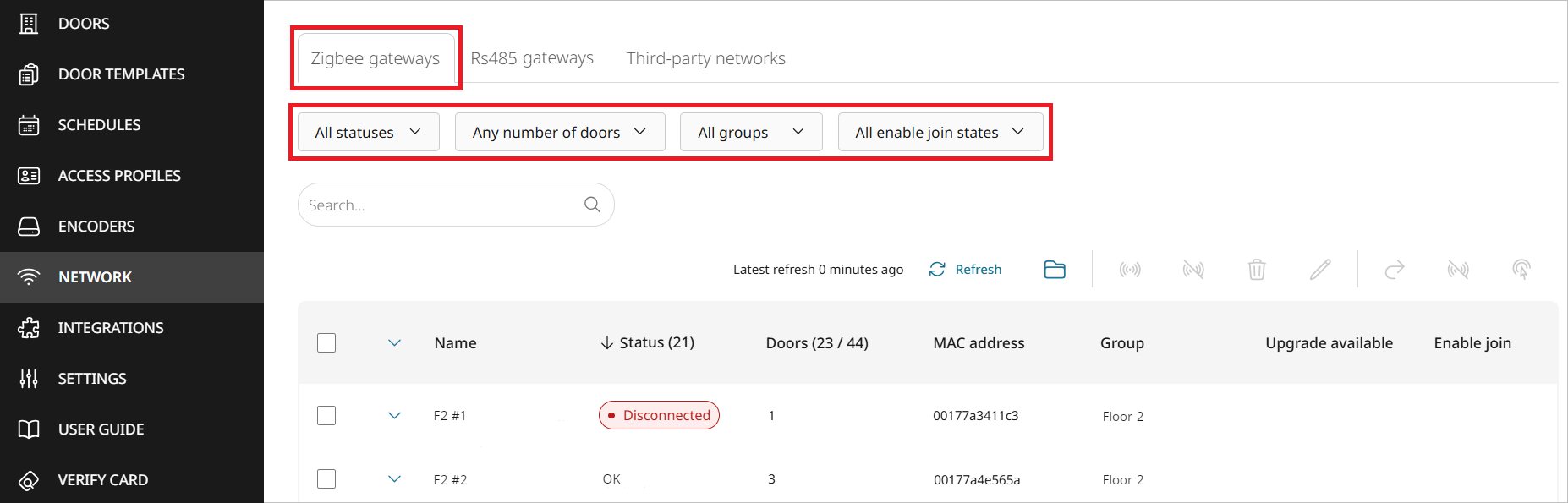Open Encoders from the sidebar
This screenshot has height=503, width=1568.
pyautogui.click(x=96, y=227)
